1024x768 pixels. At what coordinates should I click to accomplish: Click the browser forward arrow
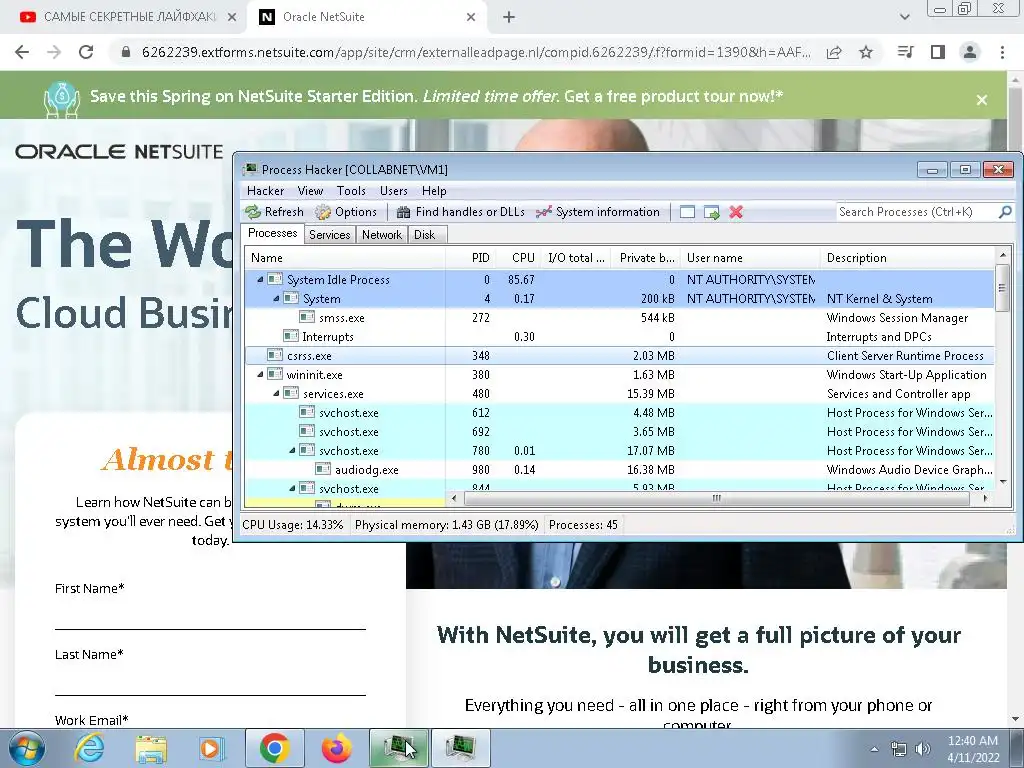coord(54,52)
